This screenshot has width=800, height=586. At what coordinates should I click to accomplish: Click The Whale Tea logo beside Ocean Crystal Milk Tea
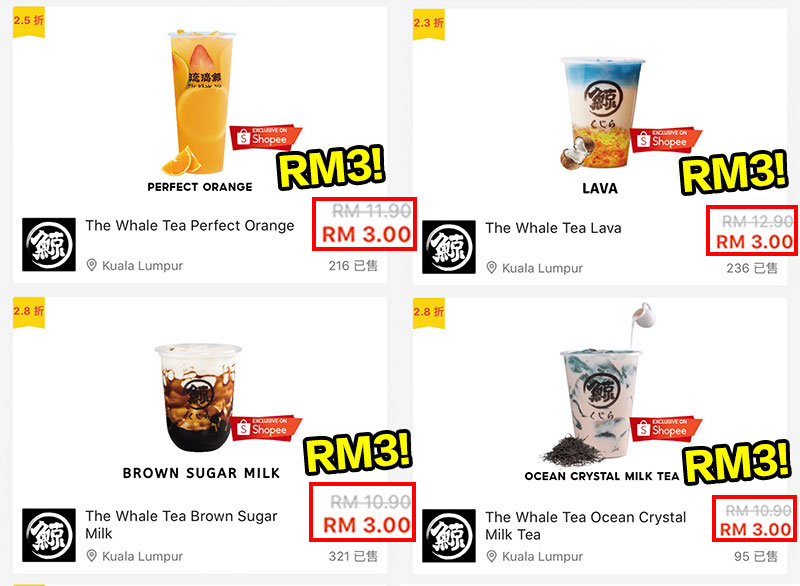tap(449, 536)
